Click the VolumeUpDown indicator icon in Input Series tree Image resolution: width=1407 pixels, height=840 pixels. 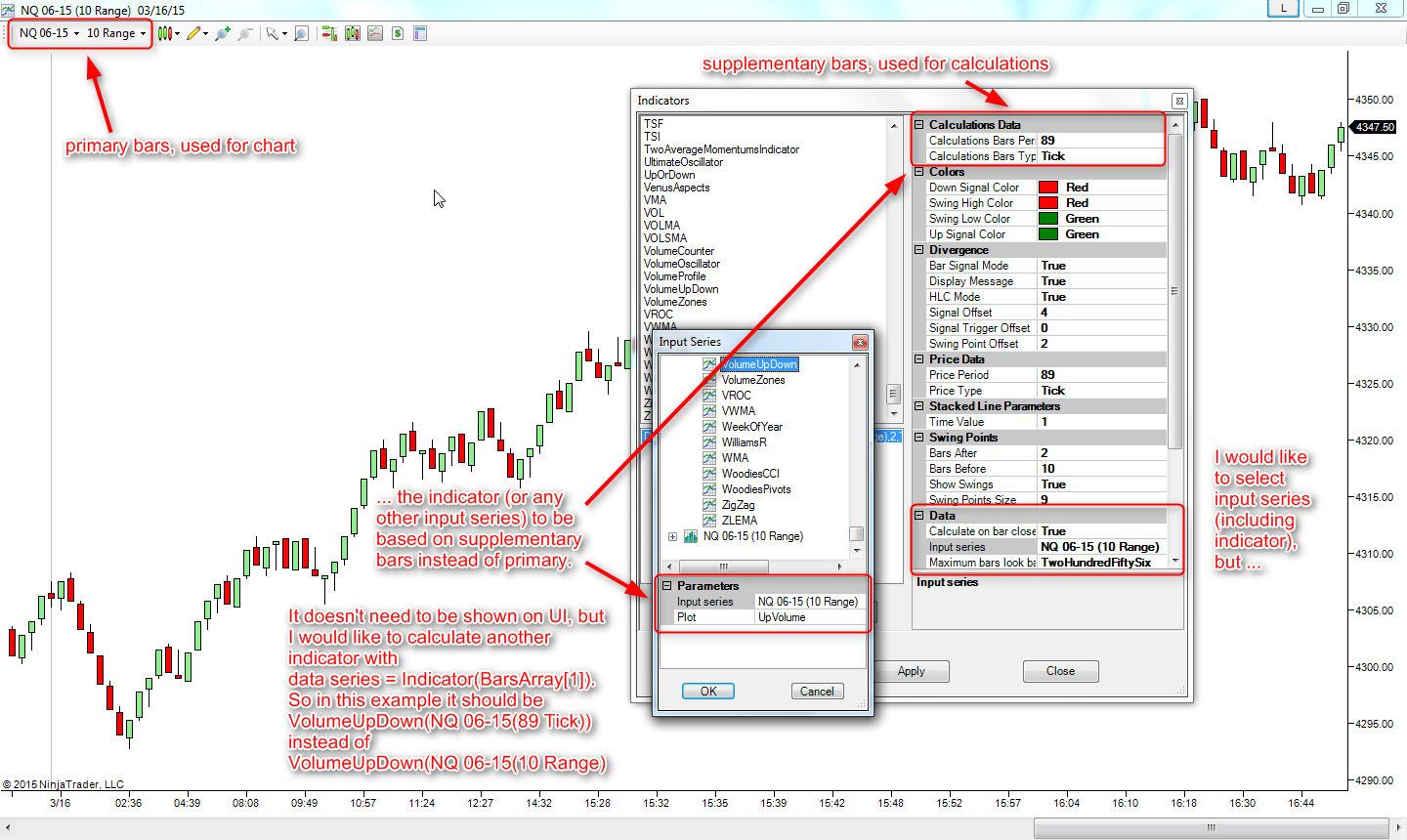click(709, 364)
